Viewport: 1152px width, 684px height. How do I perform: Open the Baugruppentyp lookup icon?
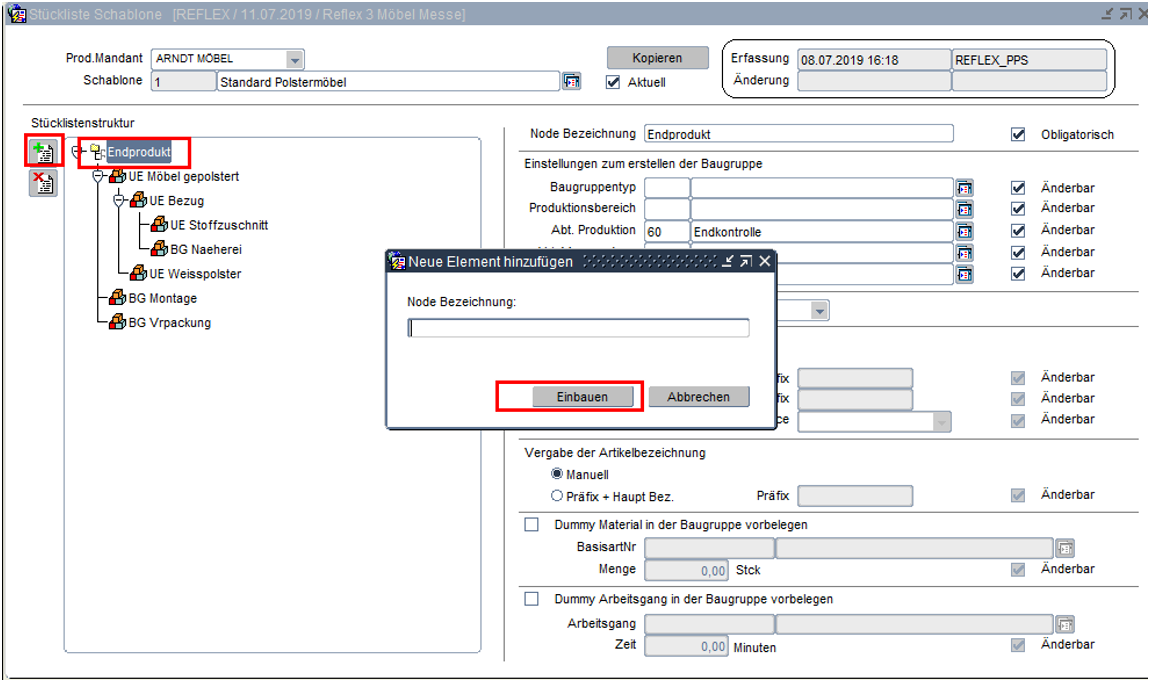point(964,188)
